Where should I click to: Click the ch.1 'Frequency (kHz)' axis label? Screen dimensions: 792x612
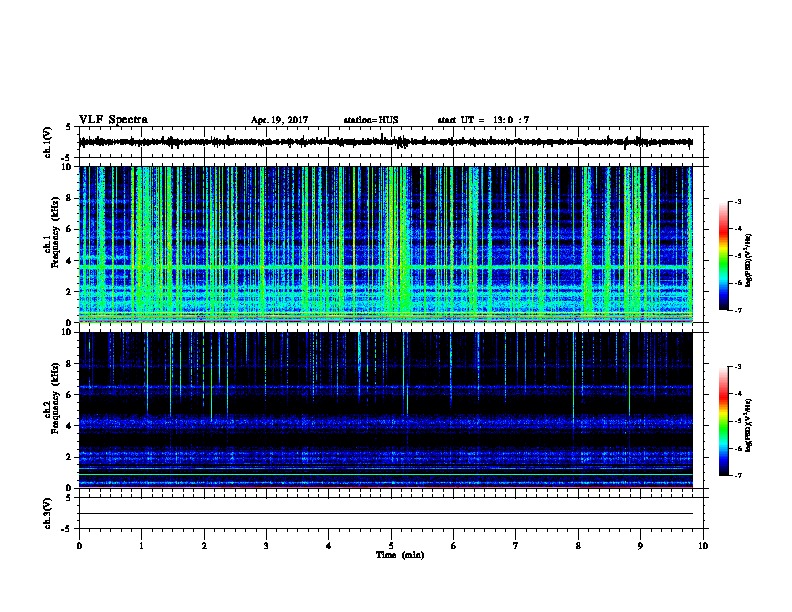pyautogui.click(x=56, y=233)
